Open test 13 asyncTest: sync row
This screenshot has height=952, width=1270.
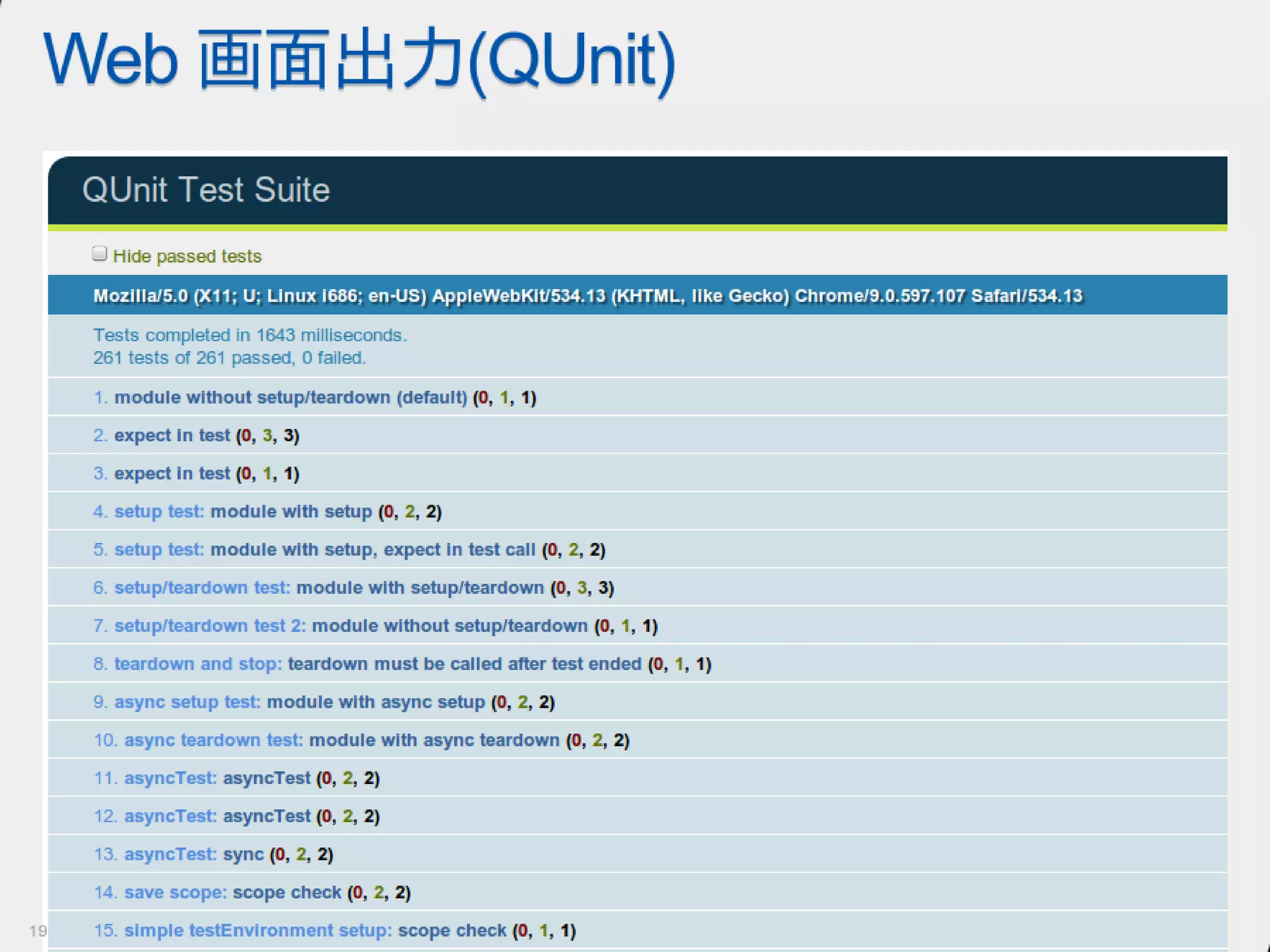click(x=637, y=854)
